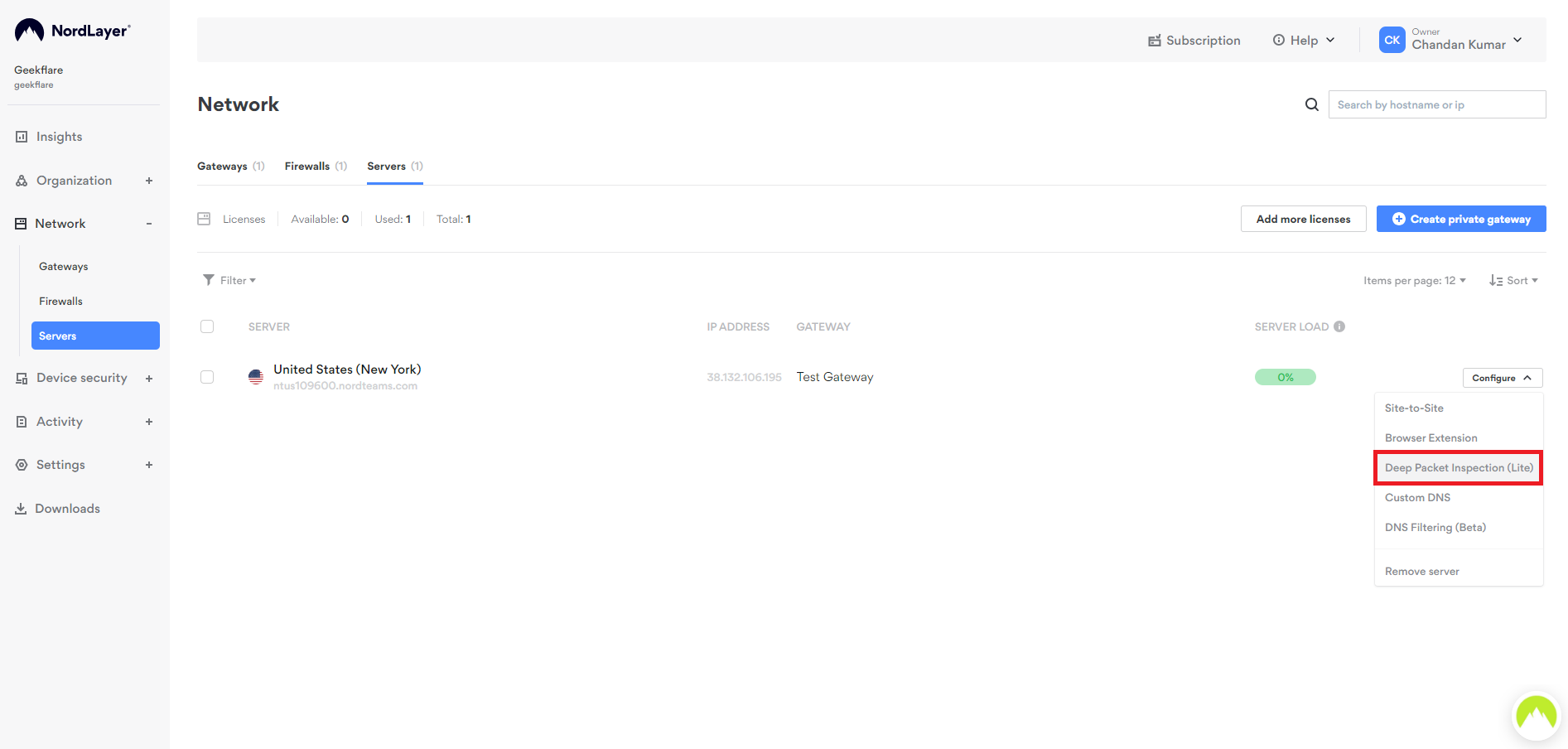1568x749 pixels.
Task: Expand the Settings section
Action: pos(149,465)
